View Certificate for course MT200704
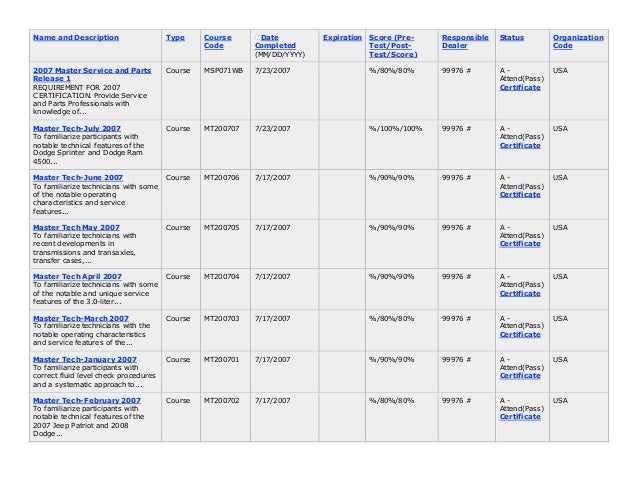Screen dimensions: 638x493 tap(520, 294)
